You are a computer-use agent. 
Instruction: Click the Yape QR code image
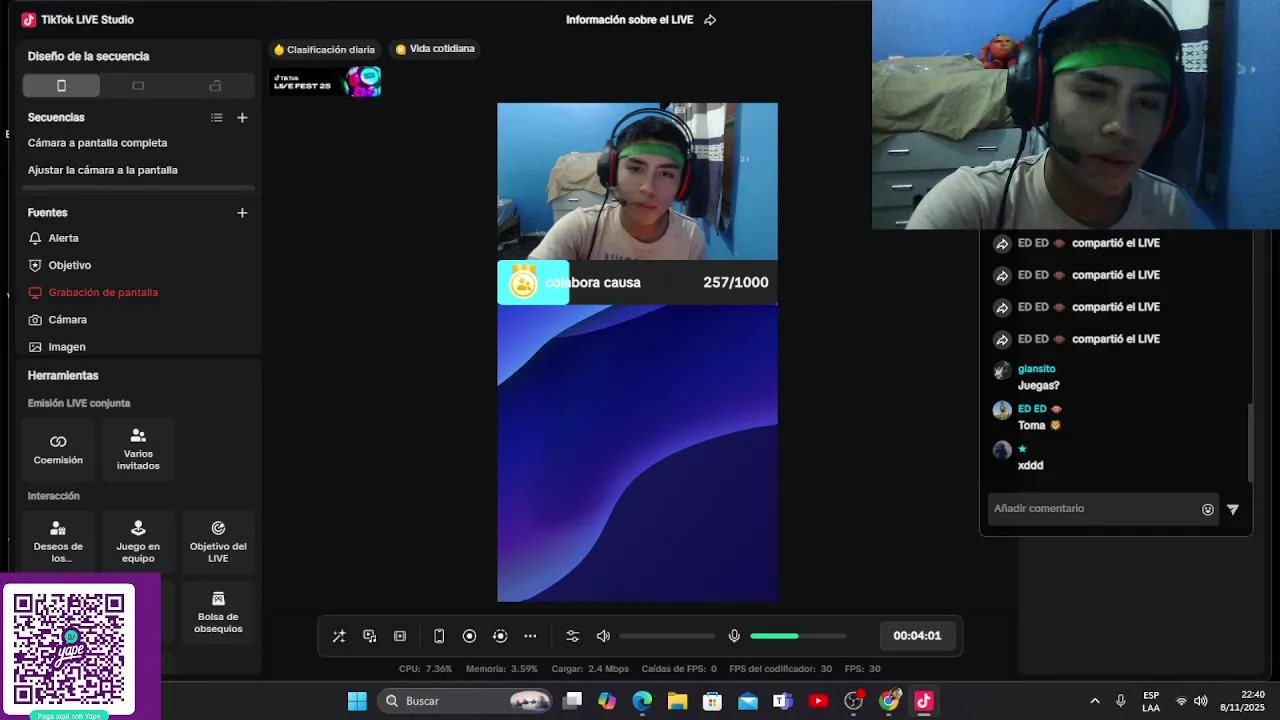point(70,649)
